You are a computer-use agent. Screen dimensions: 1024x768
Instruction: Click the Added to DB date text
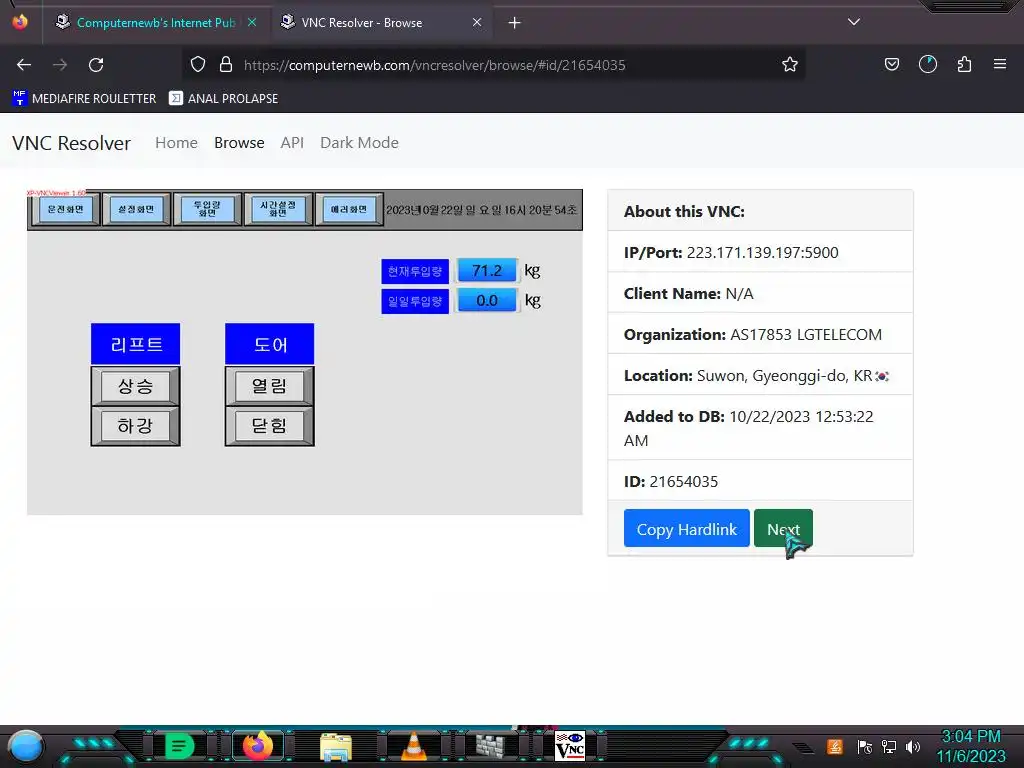(748, 428)
